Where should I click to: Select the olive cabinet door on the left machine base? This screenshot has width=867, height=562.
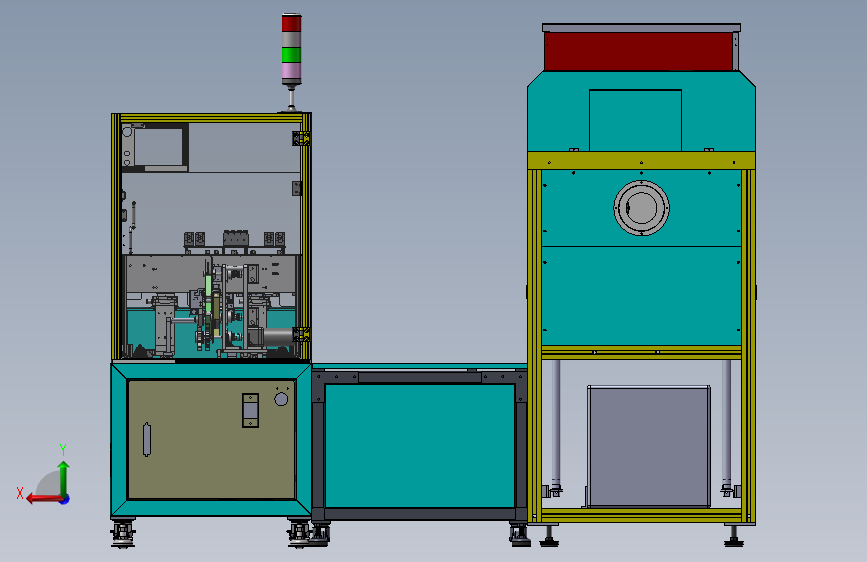(211, 440)
